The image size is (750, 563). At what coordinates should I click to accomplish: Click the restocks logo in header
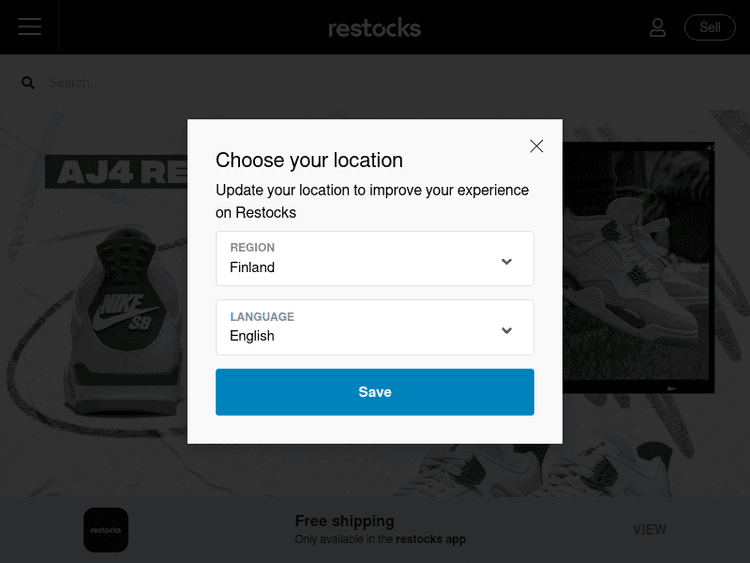374,28
